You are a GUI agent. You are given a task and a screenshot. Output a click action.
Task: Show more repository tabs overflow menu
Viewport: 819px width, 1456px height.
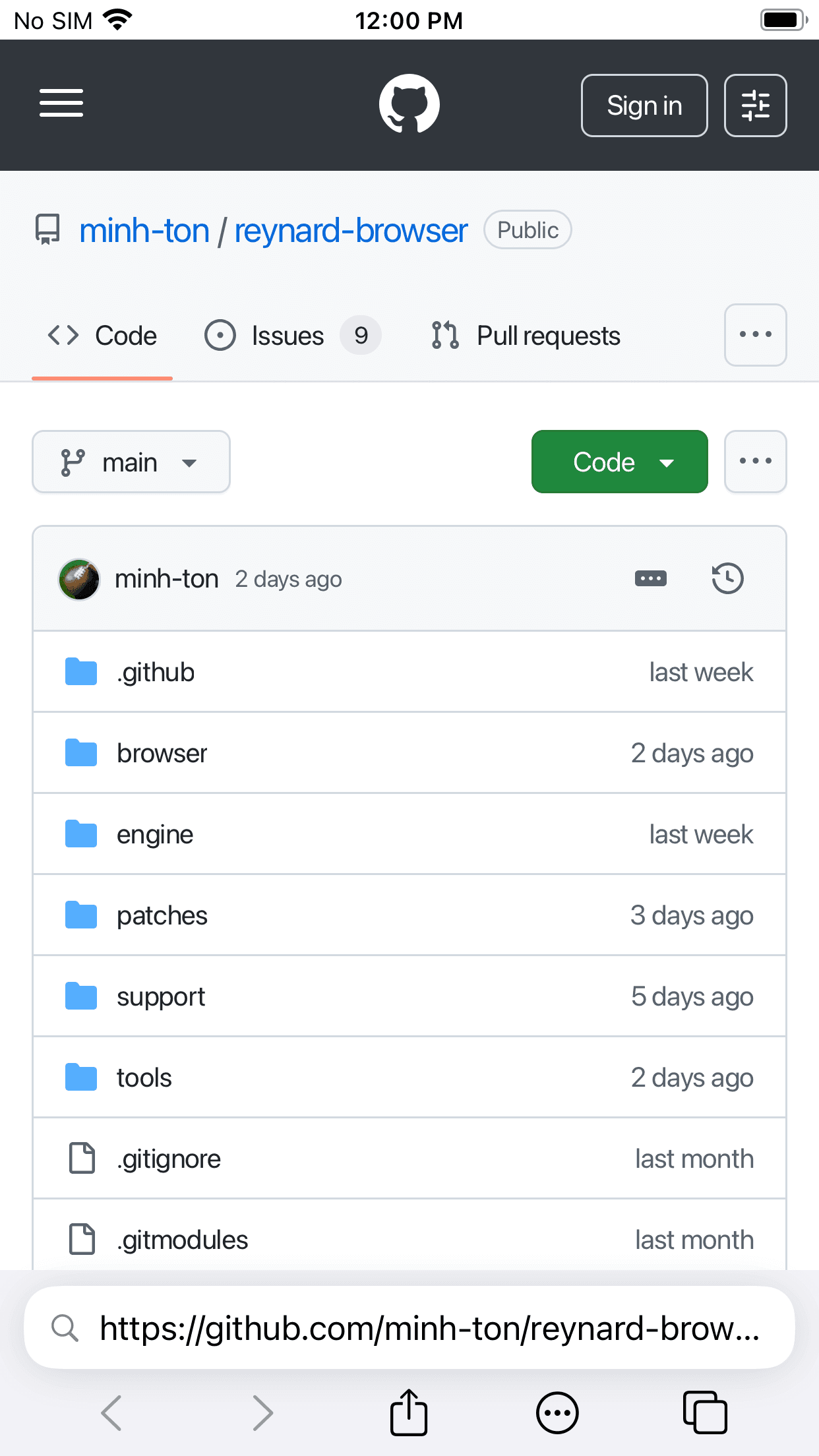click(755, 335)
